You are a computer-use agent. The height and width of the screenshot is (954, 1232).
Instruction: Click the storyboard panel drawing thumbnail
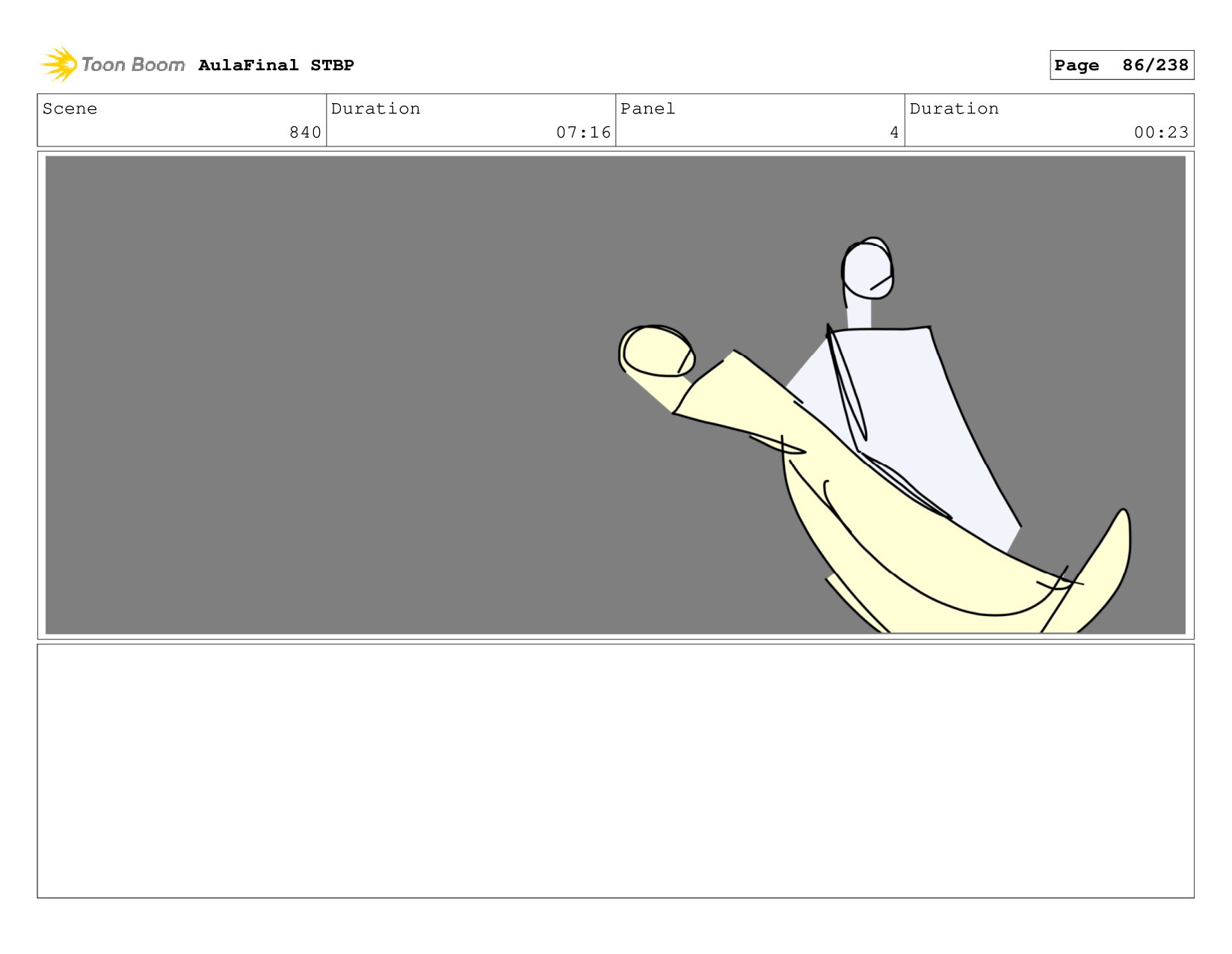[x=615, y=395]
